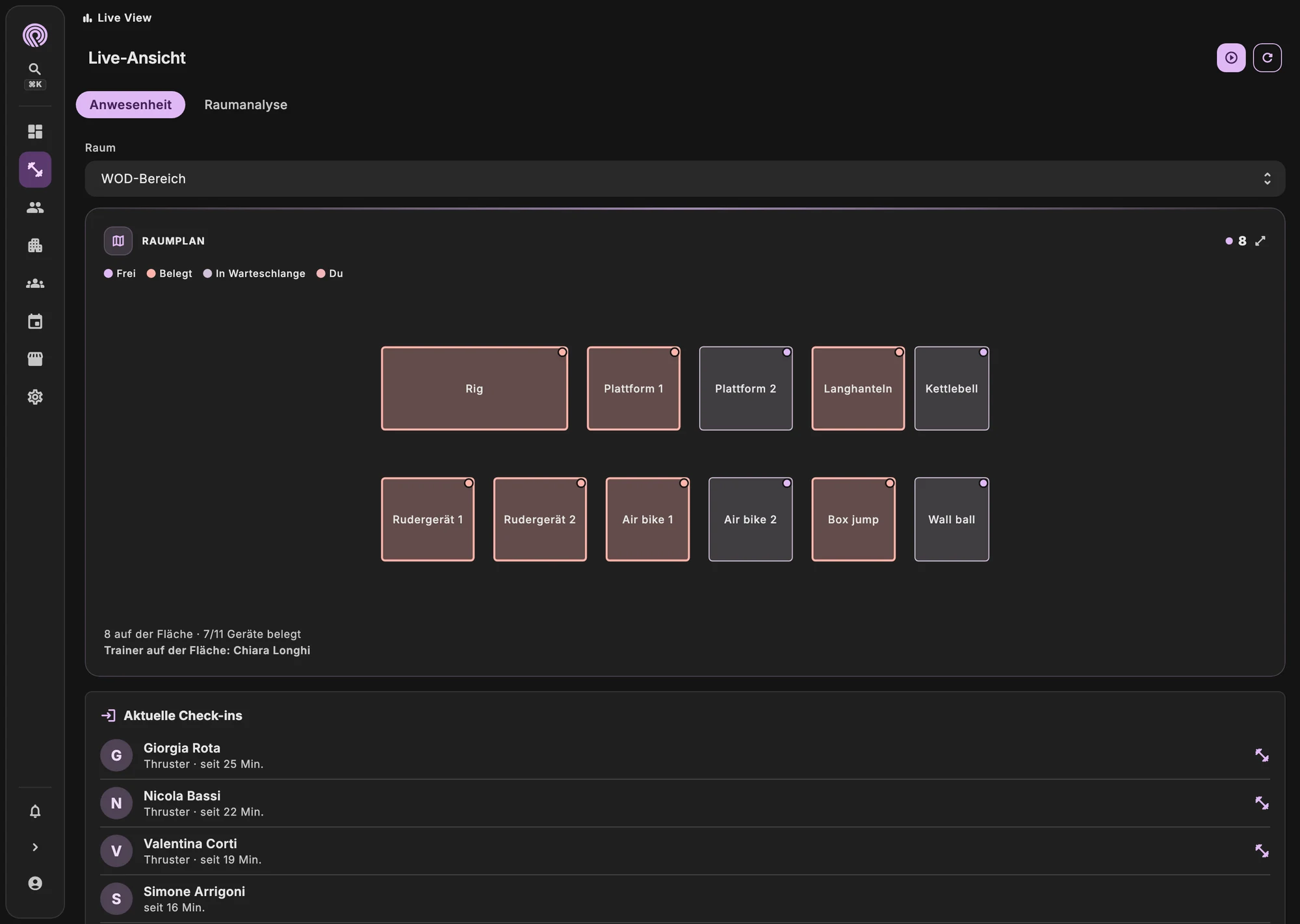Click Valentina Corti's dumbbell icon
Screen dimensions: 1300x924
(x=1262, y=851)
